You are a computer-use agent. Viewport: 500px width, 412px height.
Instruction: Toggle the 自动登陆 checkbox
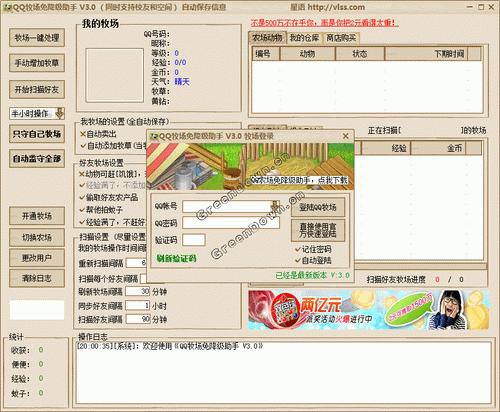pos(313,260)
